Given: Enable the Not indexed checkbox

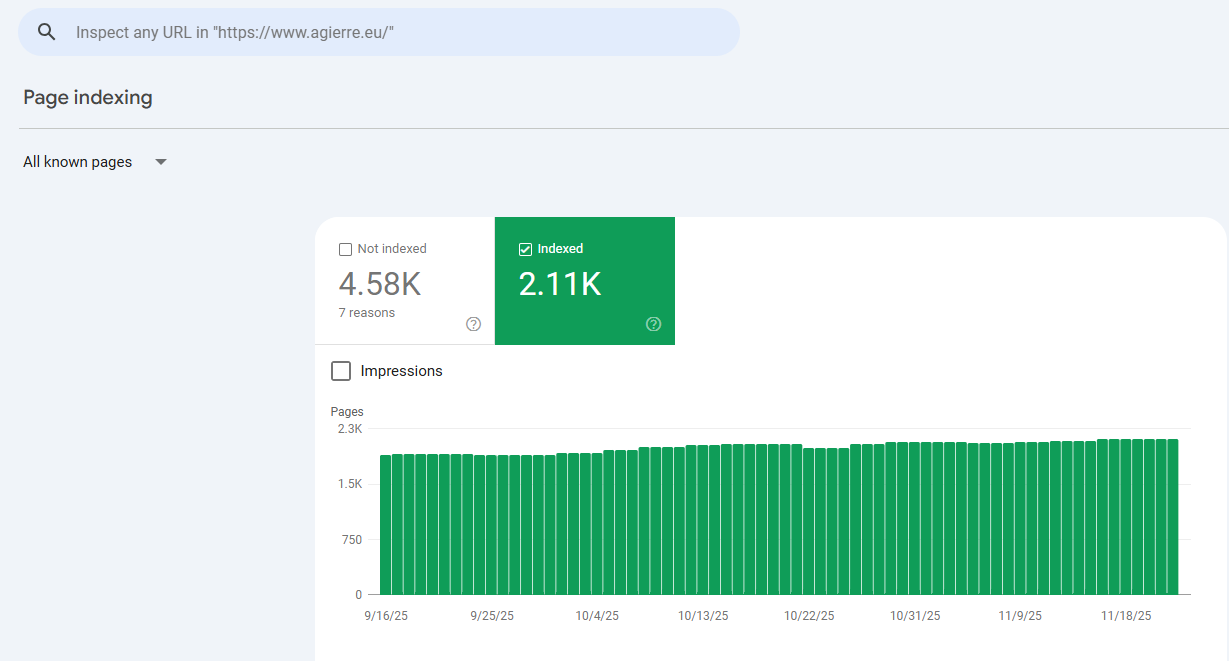Looking at the screenshot, I should 346,249.
